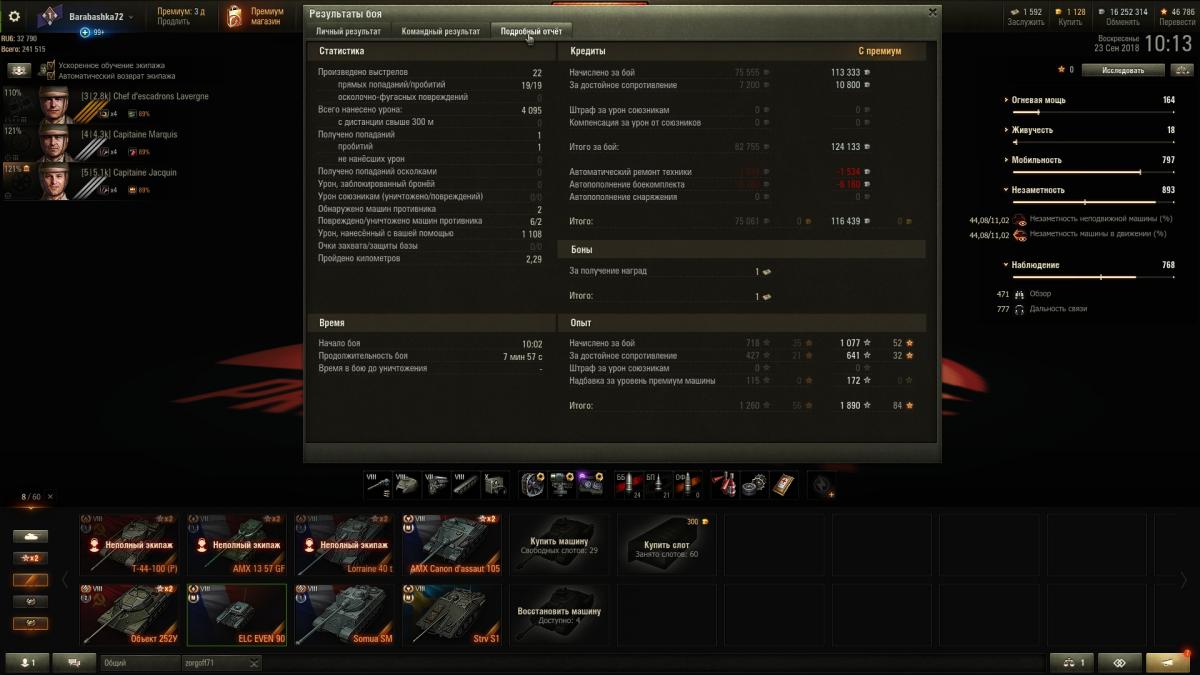Toggle the bottom highlighted carousel filter
The image size is (1200, 675).
coord(30,622)
